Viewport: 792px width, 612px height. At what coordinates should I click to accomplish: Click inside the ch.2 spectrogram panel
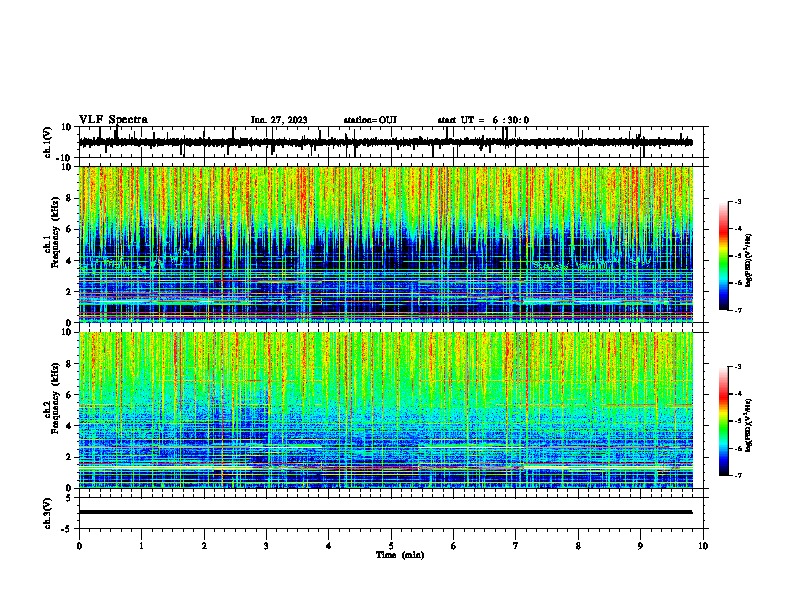tap(386, 410)
